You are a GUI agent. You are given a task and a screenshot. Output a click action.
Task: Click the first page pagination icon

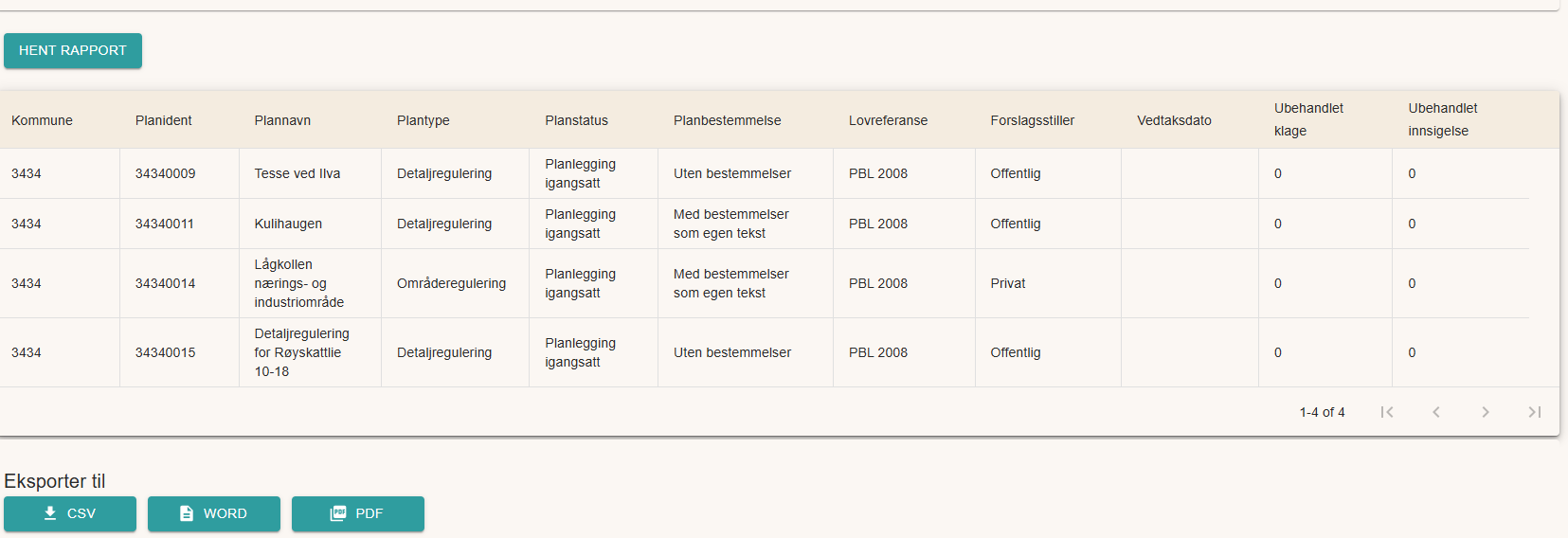(x=1387, y=412)
